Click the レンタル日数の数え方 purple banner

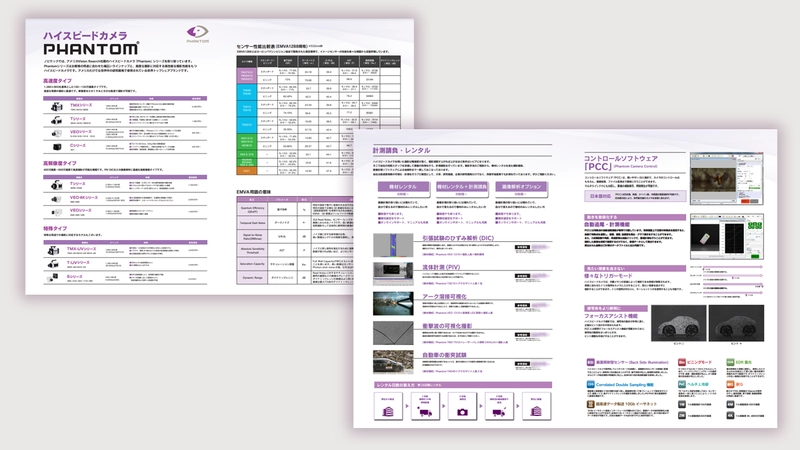point(462,385)
